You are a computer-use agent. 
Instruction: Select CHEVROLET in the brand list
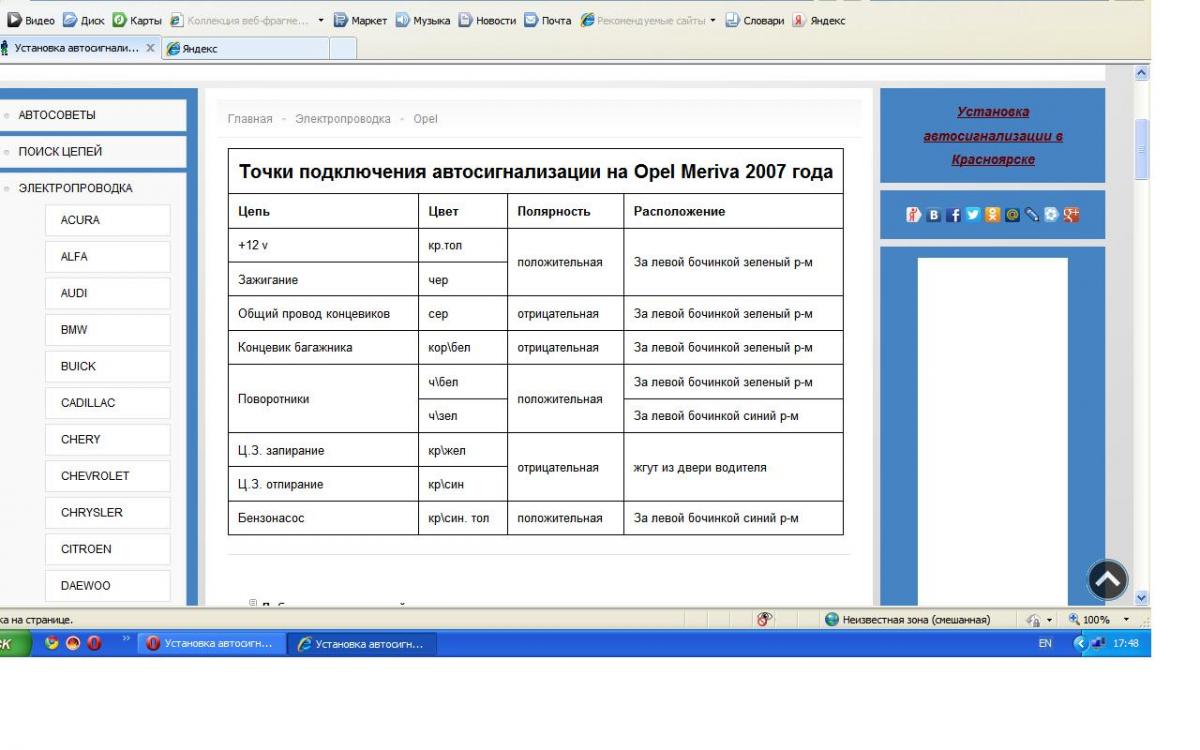point(108,476)
